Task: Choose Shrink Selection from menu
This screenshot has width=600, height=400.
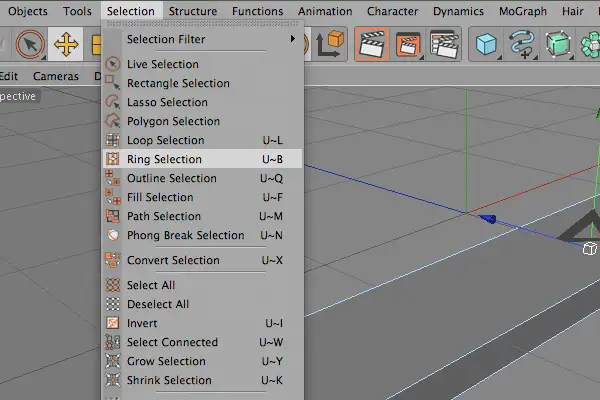Action: (203, 380)
